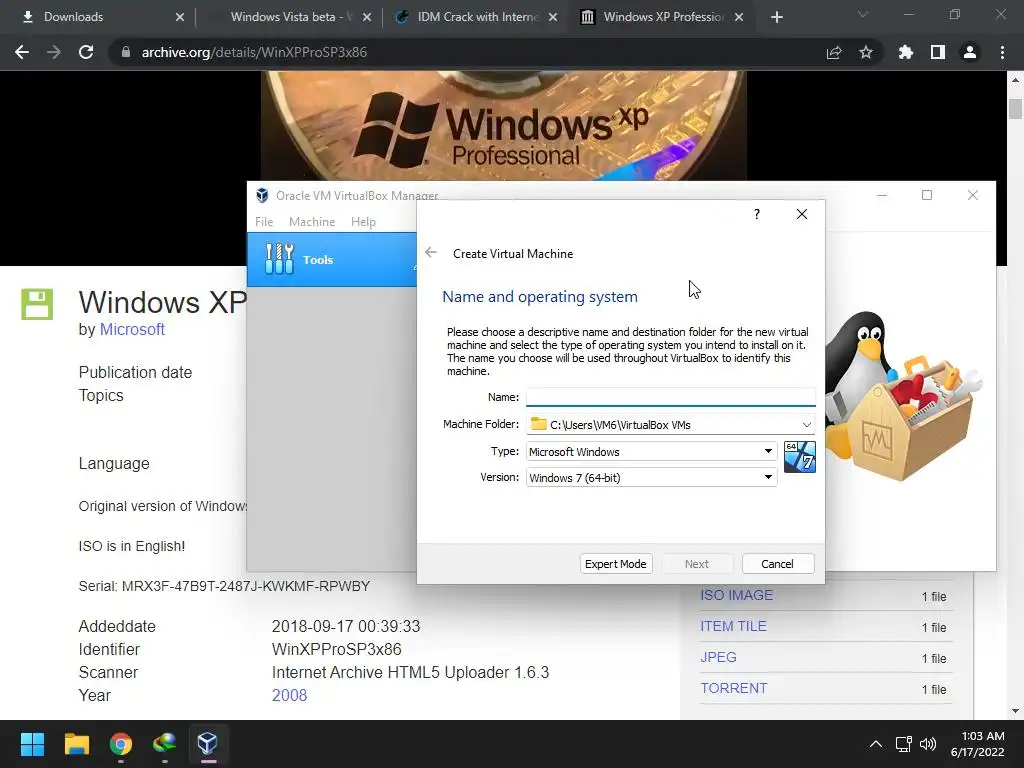1024x768 pixels.
Task: Open the ITEM TILE download link
Action: pos(733,626)
